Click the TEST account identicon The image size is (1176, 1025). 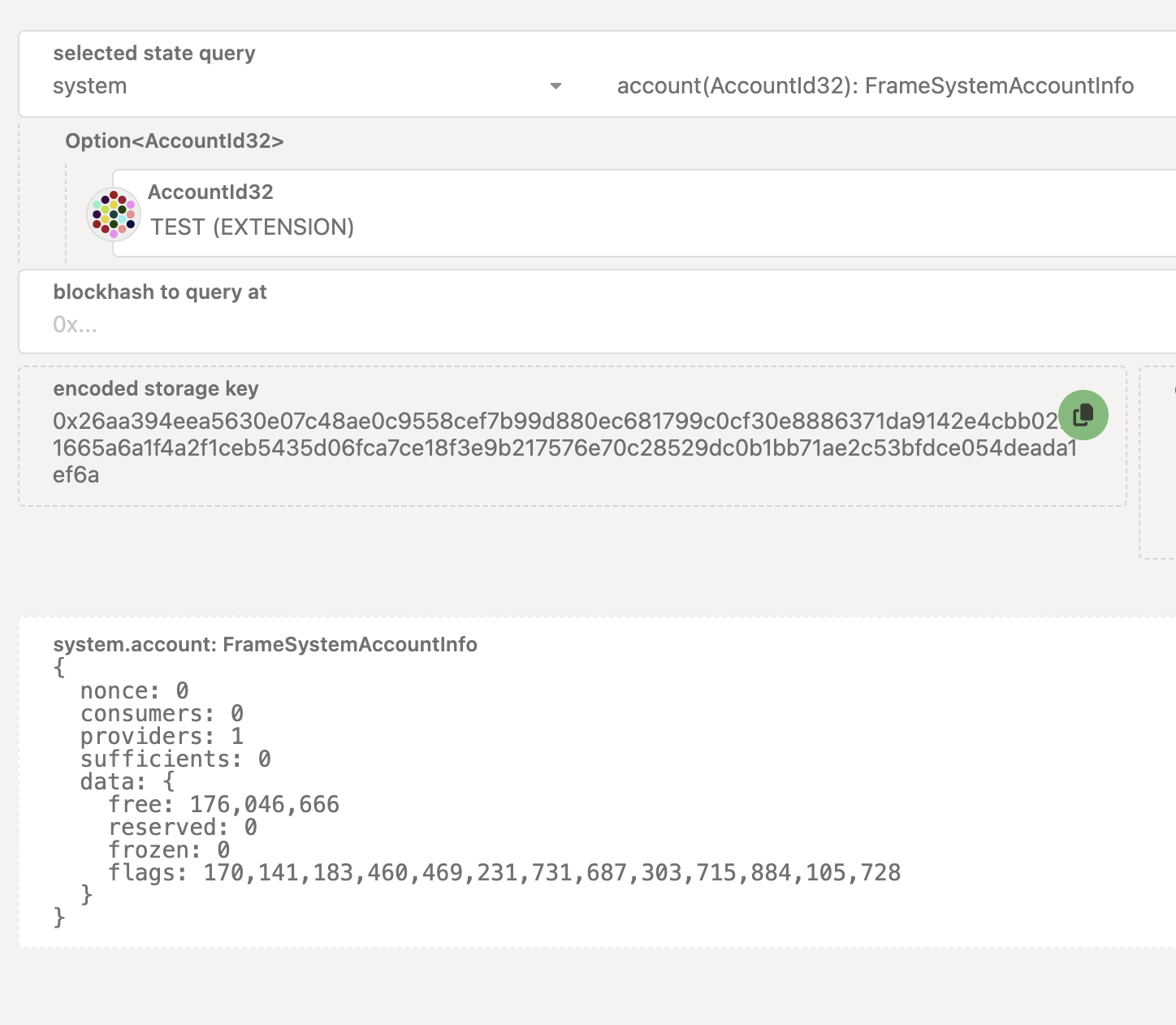pyautogui.click(x=114, y=214)
